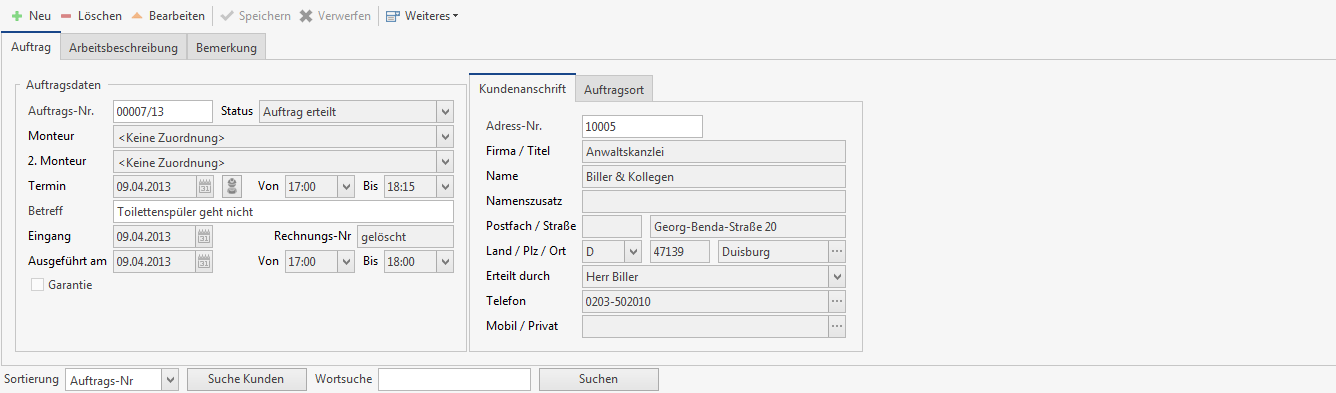Viewport: 1336px width, 393px height.
Task: Open the Bemerkung tab
Action: pos(227,47)
